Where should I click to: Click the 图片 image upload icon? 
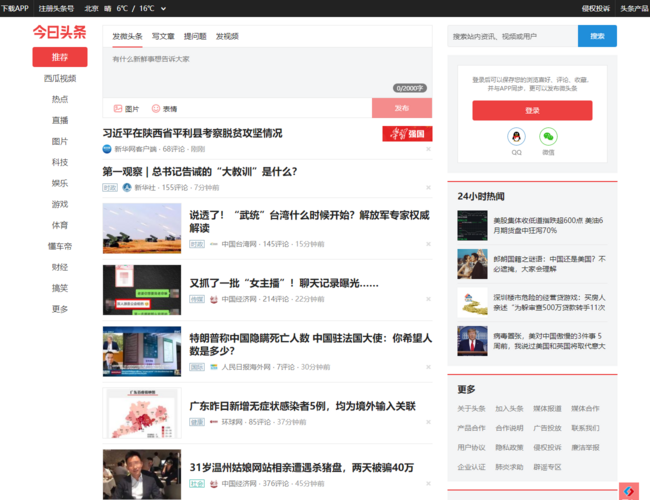tap(118, 108)
